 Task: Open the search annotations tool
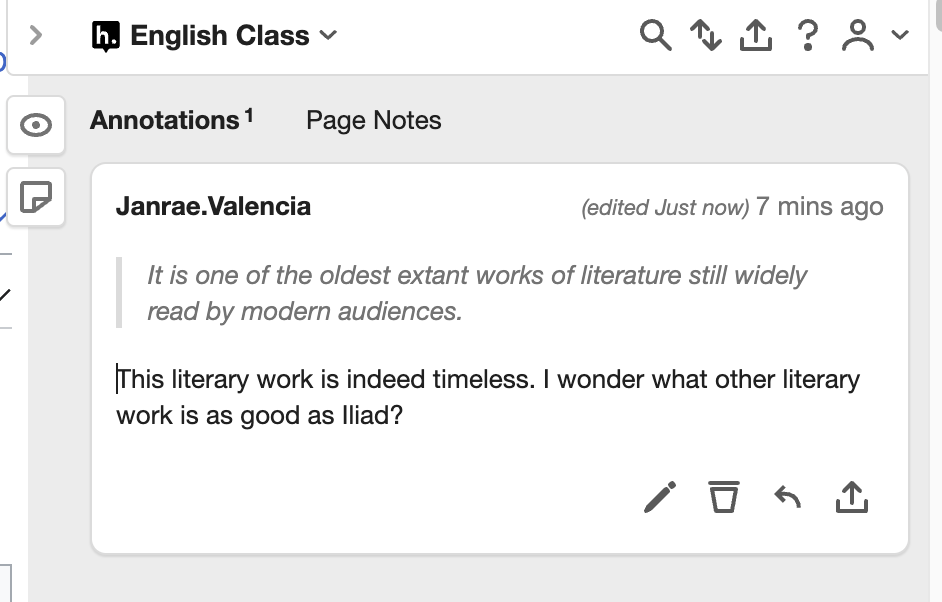tap(655, 35)
